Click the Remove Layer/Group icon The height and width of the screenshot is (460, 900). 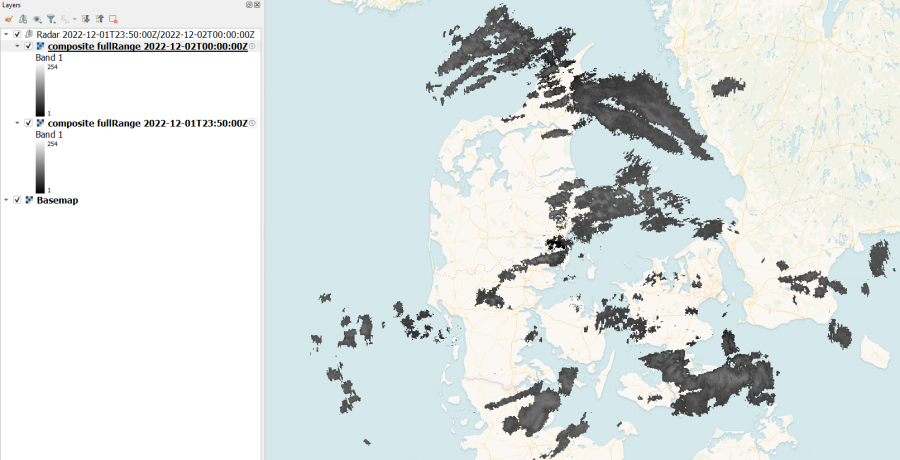coord(113,19)
